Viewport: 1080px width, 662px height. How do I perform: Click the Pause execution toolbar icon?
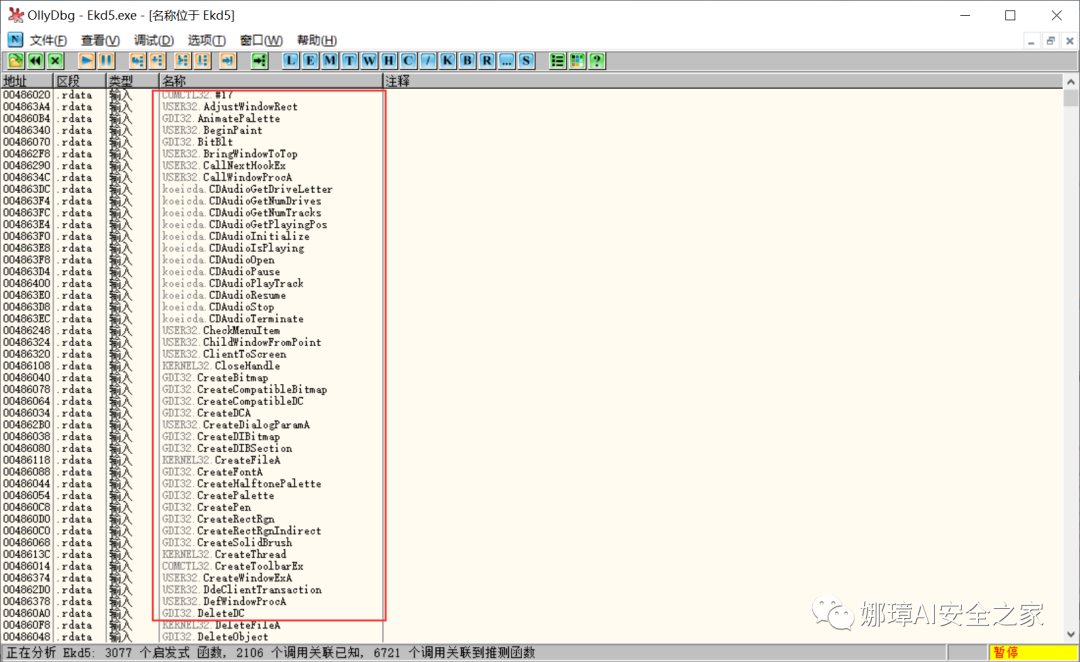pyautogui.click(x=106, y=61)
